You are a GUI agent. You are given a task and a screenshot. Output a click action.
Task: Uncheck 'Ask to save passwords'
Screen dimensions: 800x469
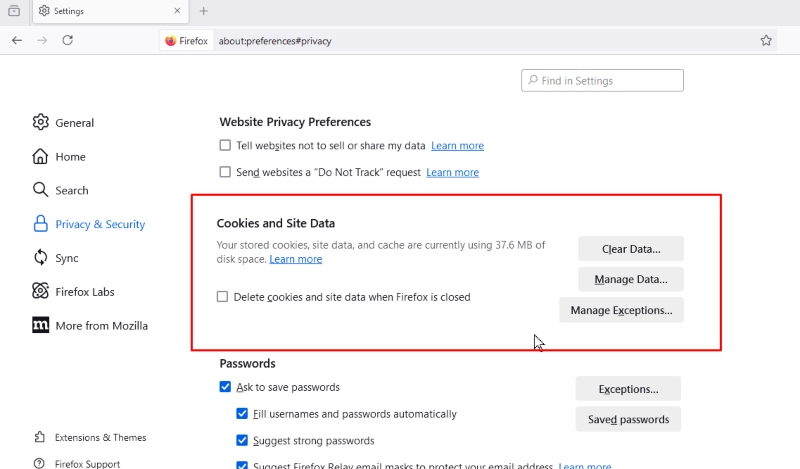click(x=225, y=387)
